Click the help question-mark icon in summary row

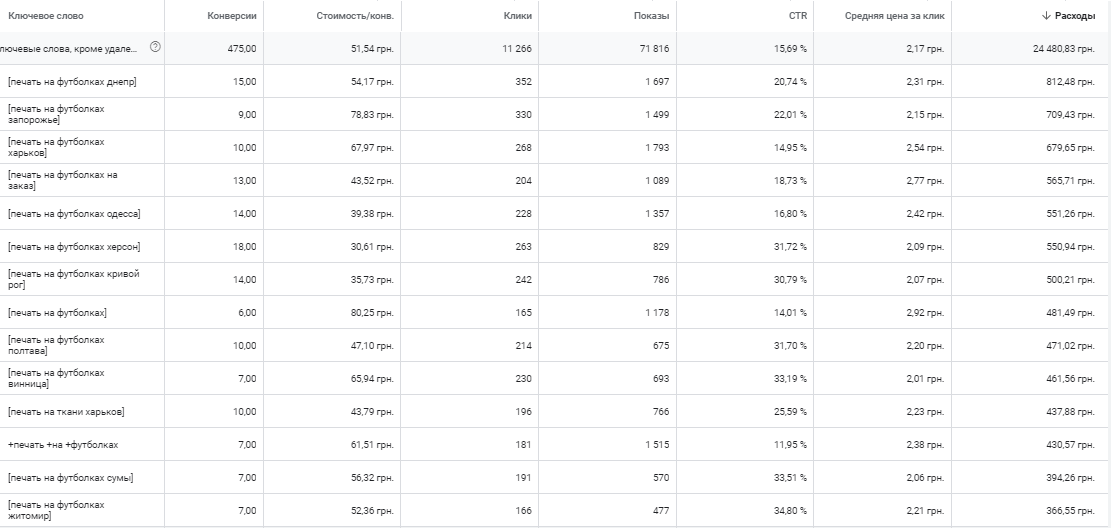[155, 47]
